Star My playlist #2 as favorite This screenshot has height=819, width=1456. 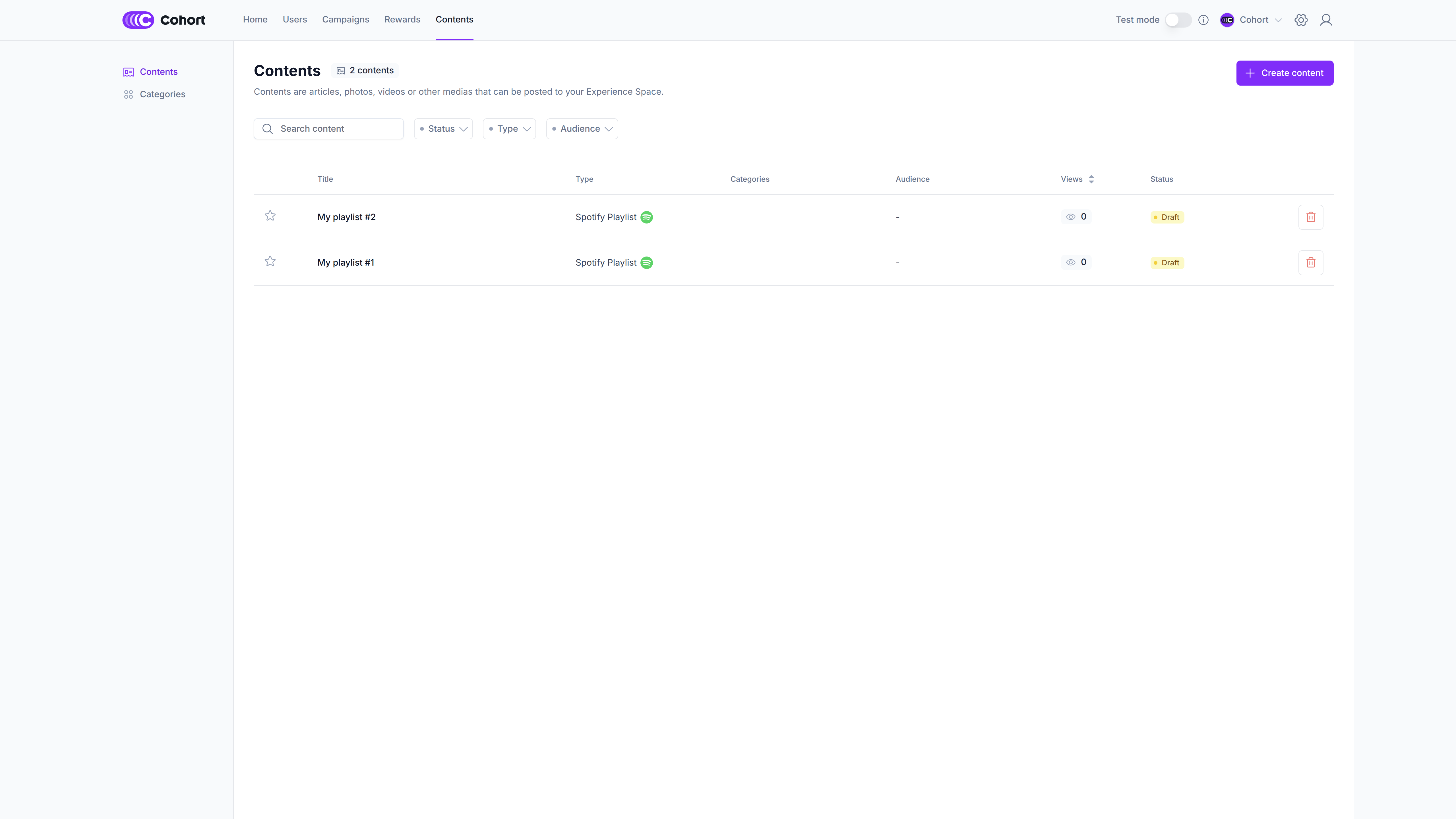(x=270, y=216)
